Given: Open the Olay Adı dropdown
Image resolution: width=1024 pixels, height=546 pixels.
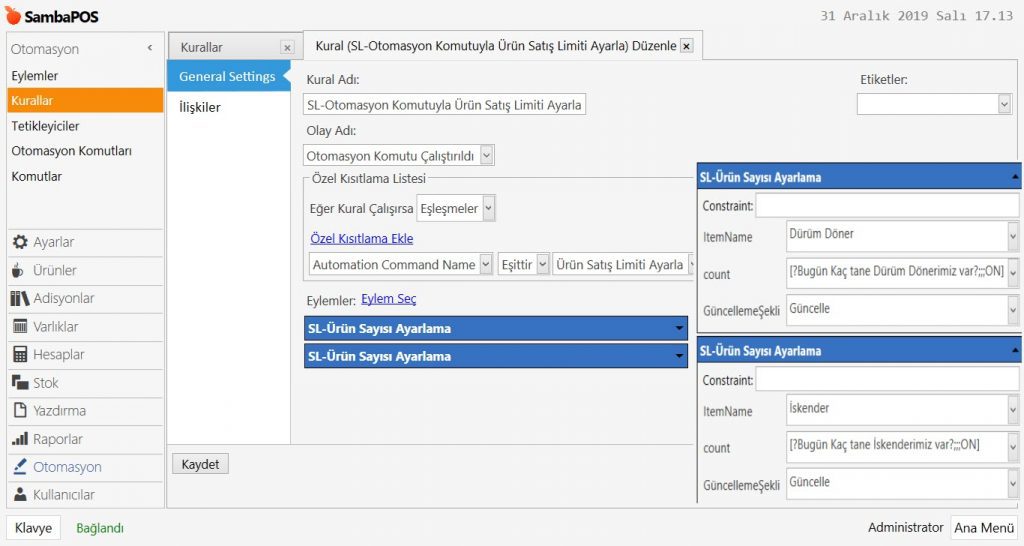Looking at the screenshot, I should tap(486, 155).
